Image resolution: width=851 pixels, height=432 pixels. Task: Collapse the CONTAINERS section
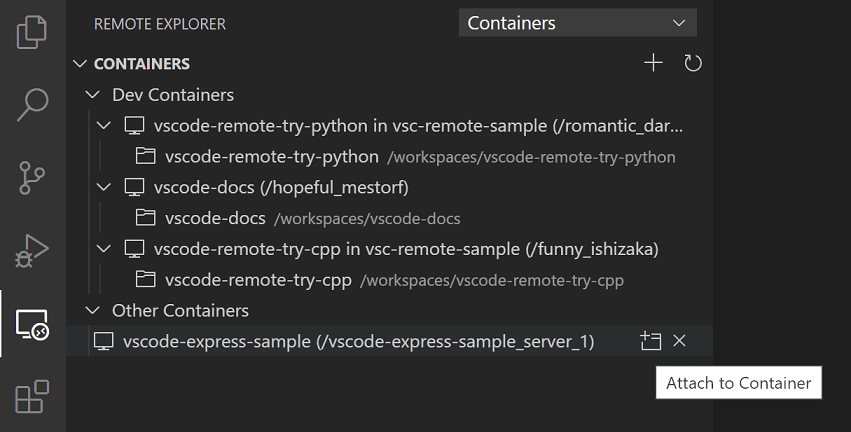coord(80,64)
